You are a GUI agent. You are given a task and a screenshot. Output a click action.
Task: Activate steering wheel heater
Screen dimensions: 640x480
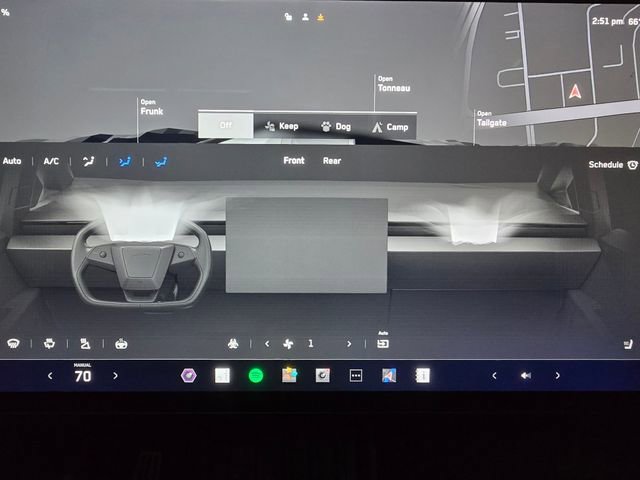(x=121, y=344)
